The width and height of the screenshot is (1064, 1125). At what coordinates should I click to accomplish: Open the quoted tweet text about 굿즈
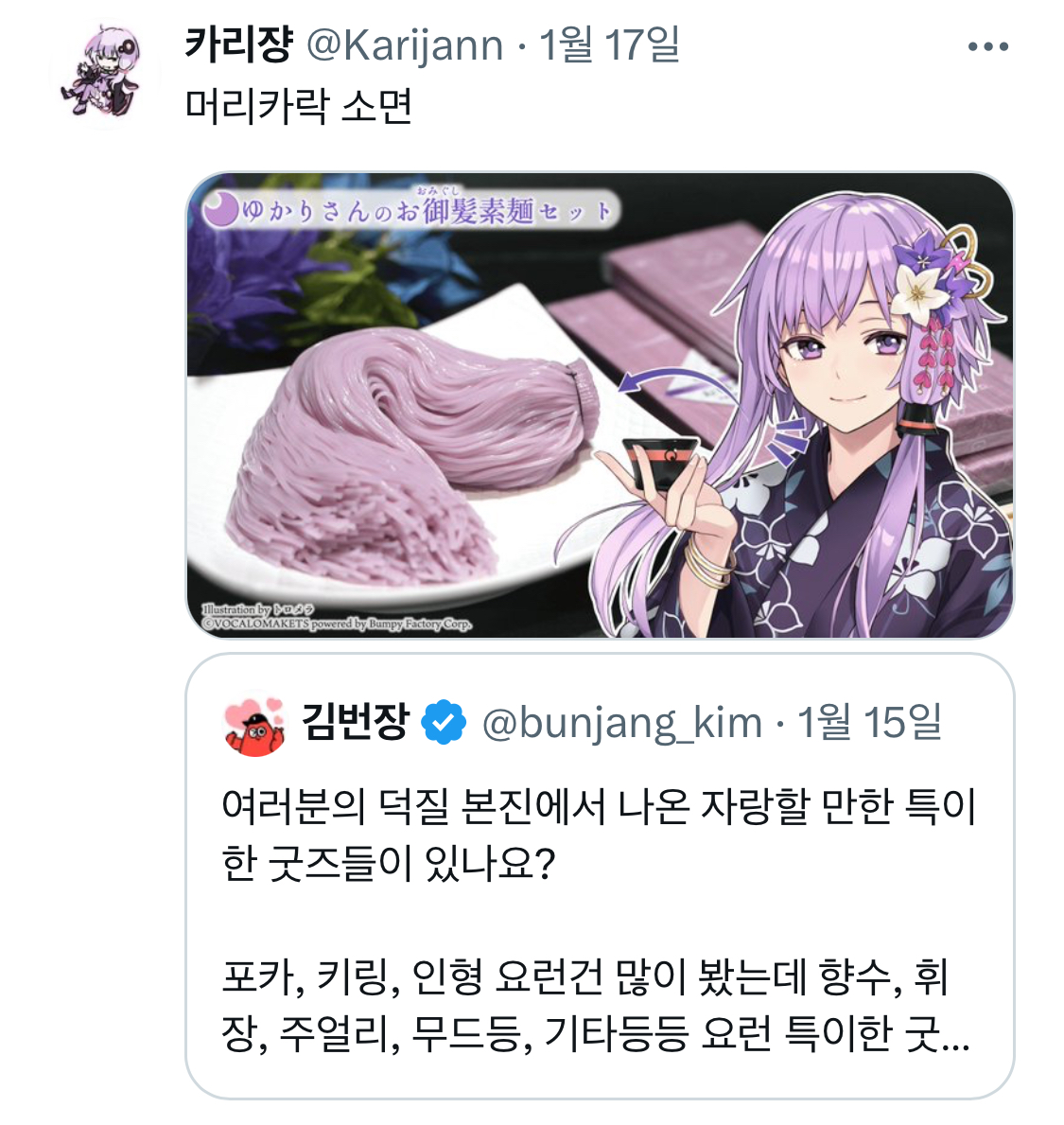pos(599,921)
